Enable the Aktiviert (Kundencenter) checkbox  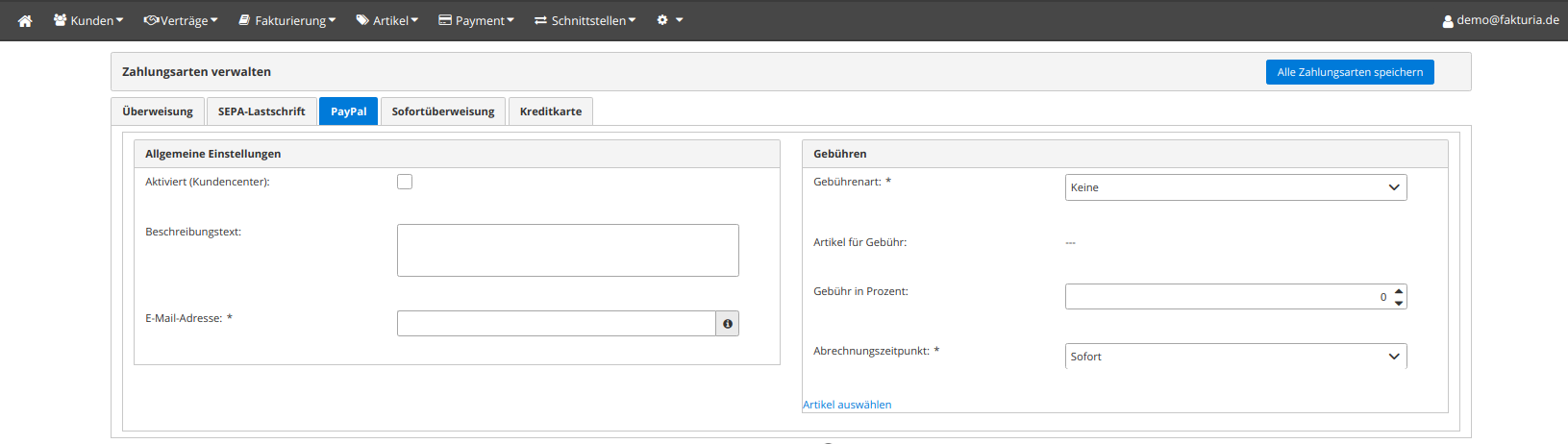405,182
